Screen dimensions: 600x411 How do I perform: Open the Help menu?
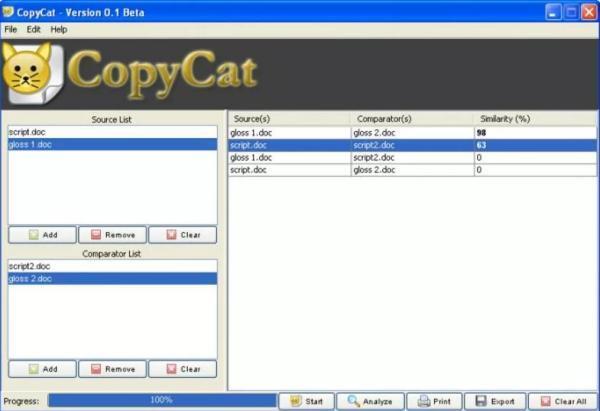[59, 29]
